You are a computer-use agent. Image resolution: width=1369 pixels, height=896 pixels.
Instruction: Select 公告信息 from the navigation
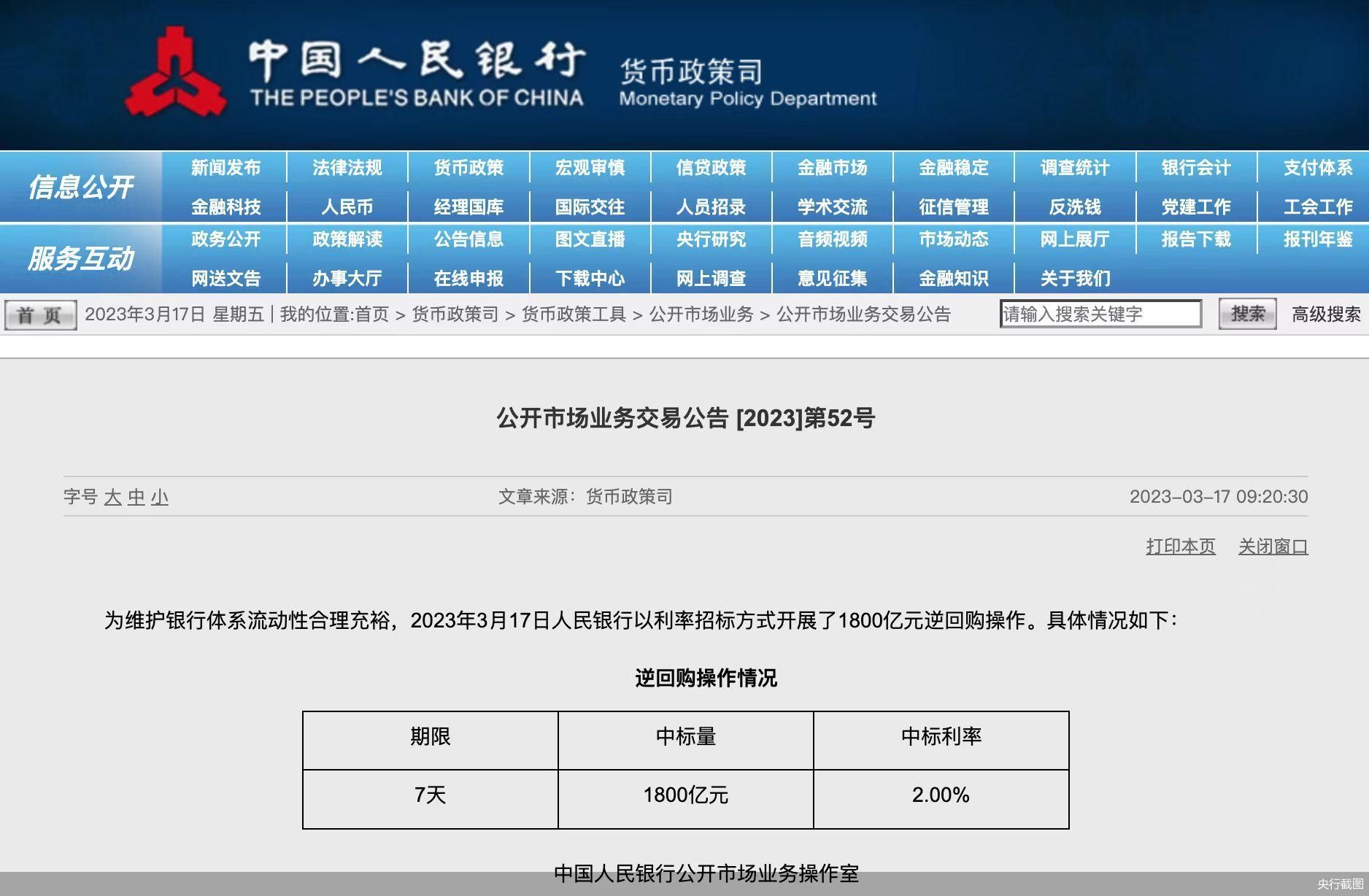(x=468, y=239)
